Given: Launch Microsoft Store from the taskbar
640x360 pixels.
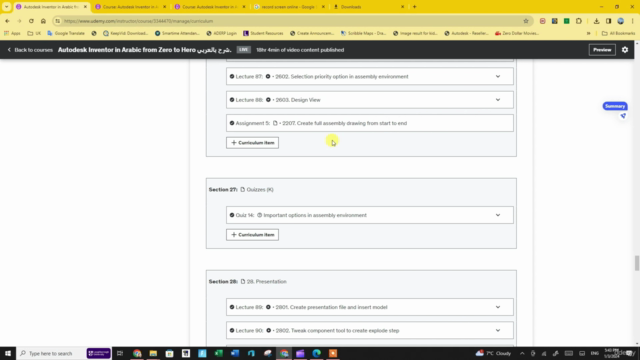Looking at the screenshot, I should pos(169,353).
